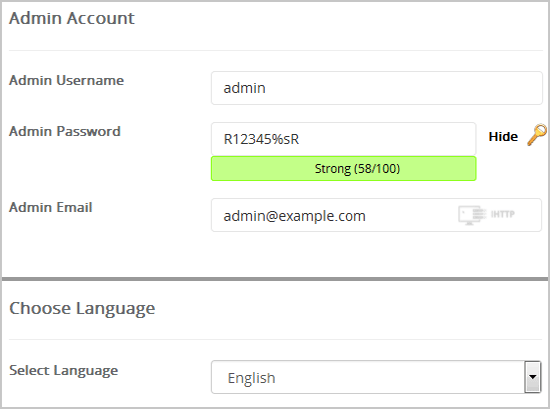Click the admin@example.com email text
This screenshot has width=550, height=409.
click(295, 216)
